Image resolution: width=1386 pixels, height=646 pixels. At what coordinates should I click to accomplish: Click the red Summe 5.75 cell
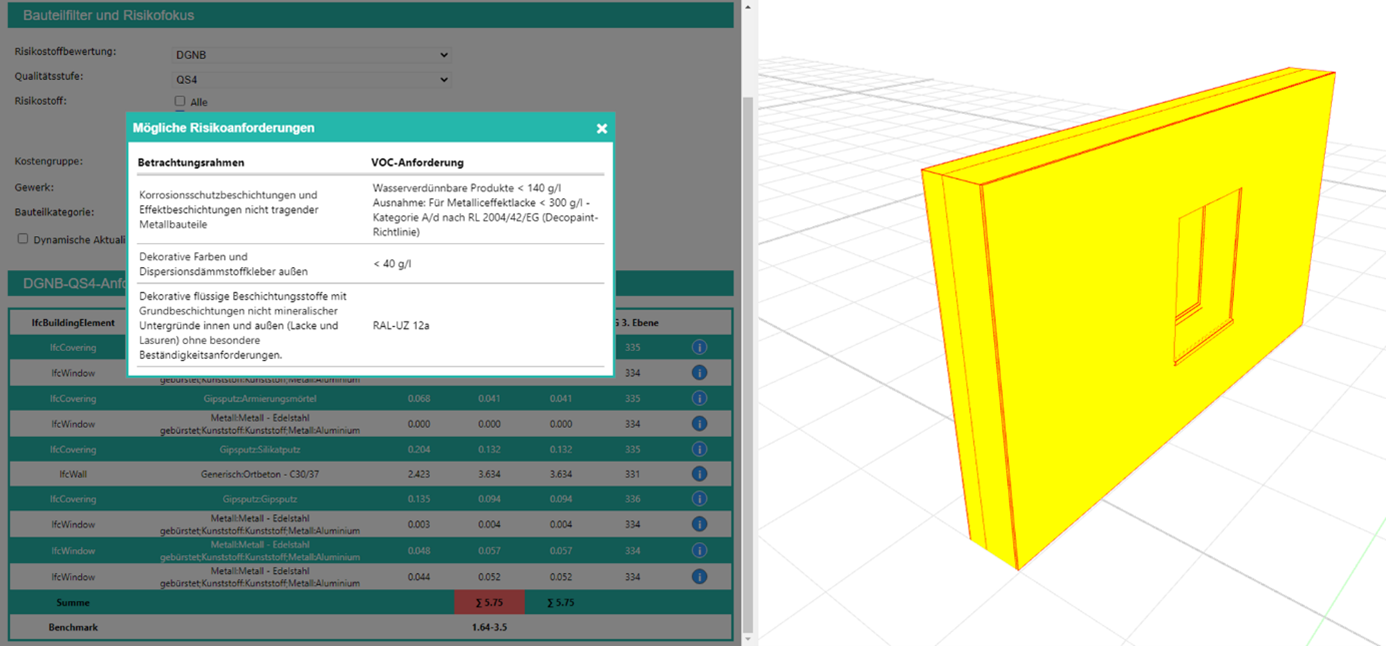tap(489, 603)
